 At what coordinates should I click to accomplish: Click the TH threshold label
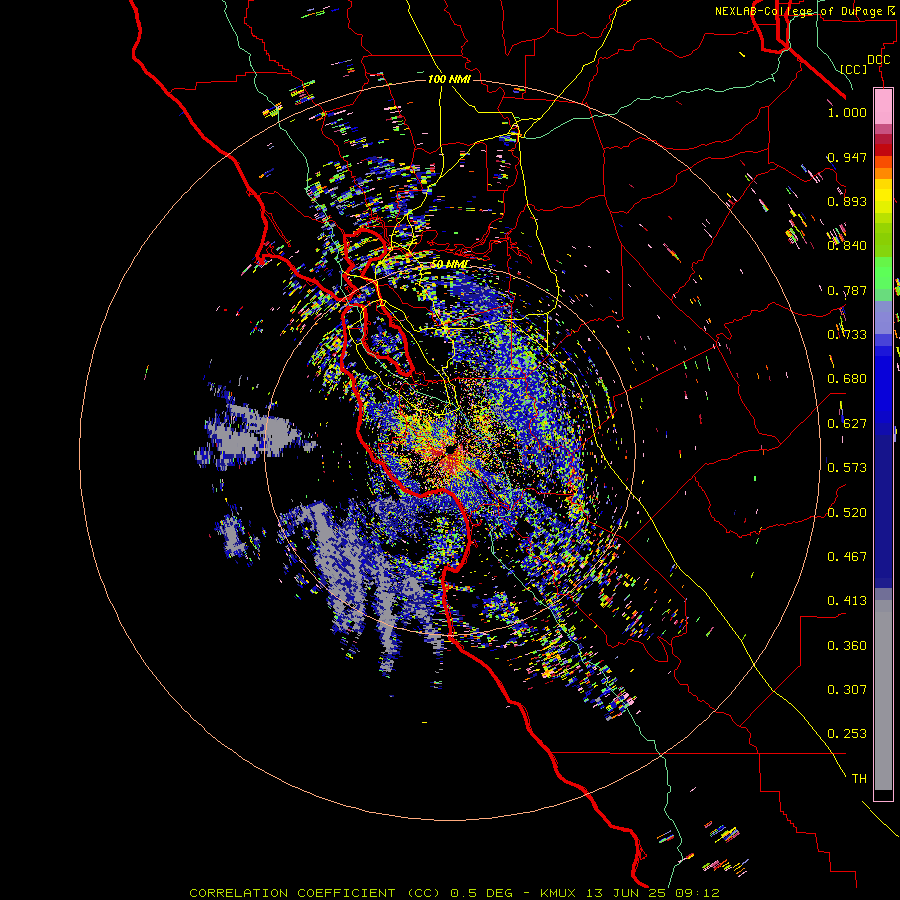pos(859,779)
